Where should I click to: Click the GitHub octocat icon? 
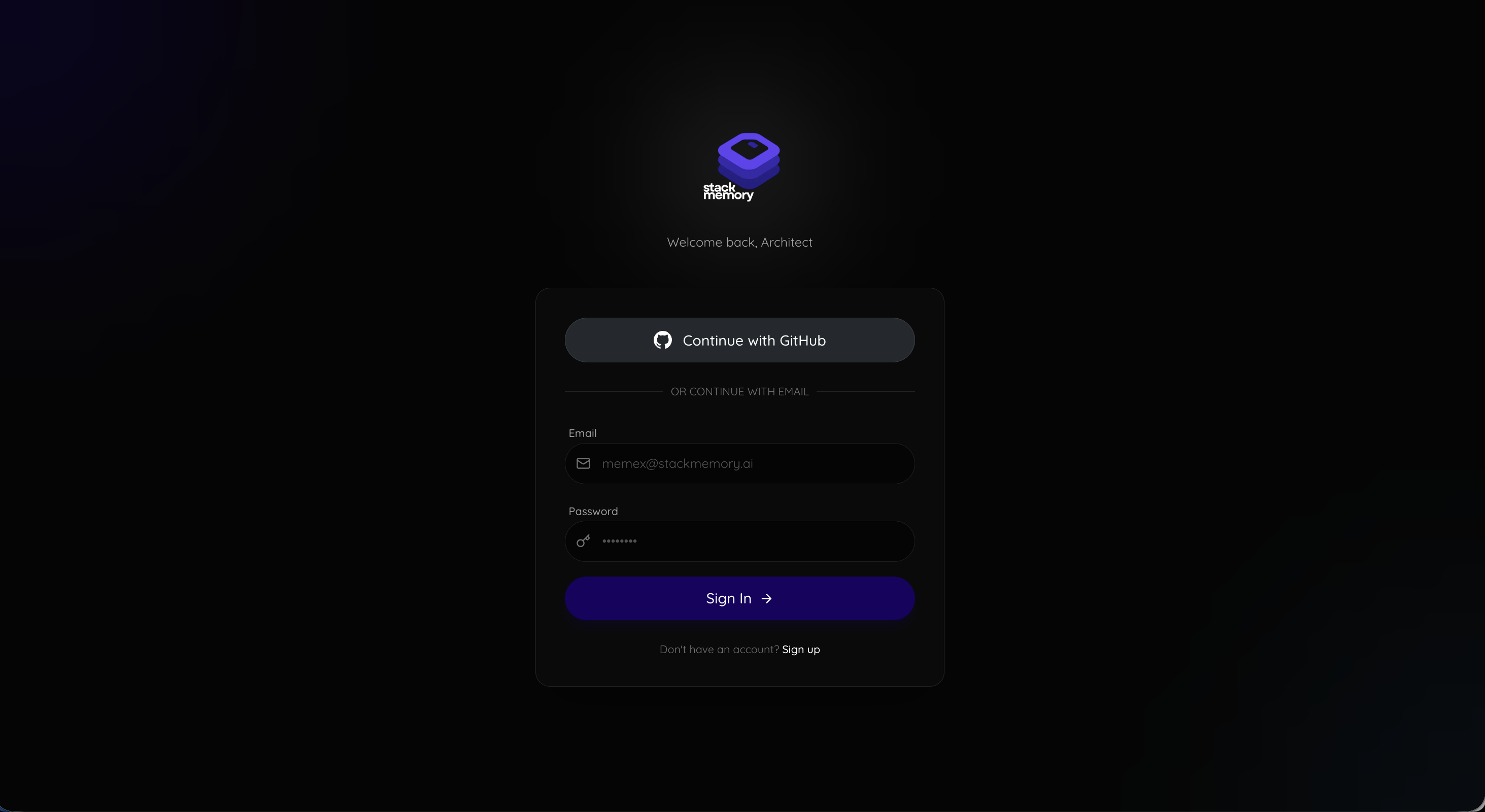pyautogui.click(x=662, y=340)
